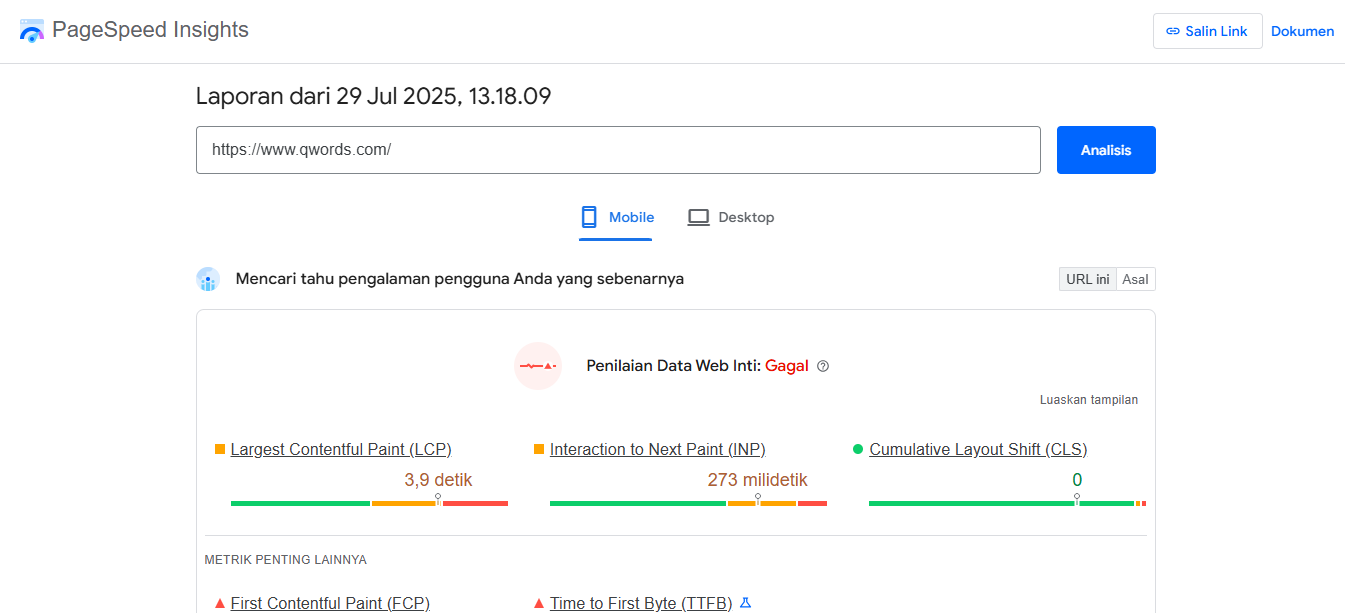
Task: Click the PageSpeed Insights logo icon
Action: click(32, 31)
